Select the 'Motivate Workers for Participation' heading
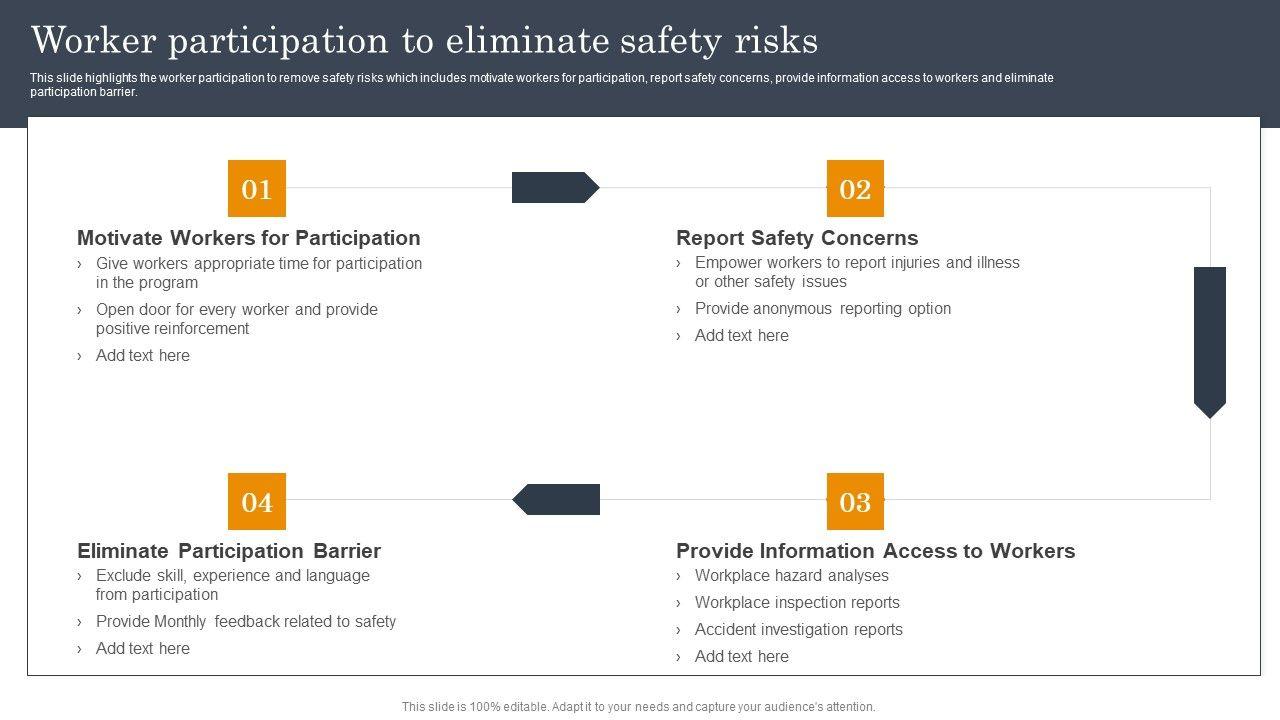The image size is (1280, 720). [249, 238]
